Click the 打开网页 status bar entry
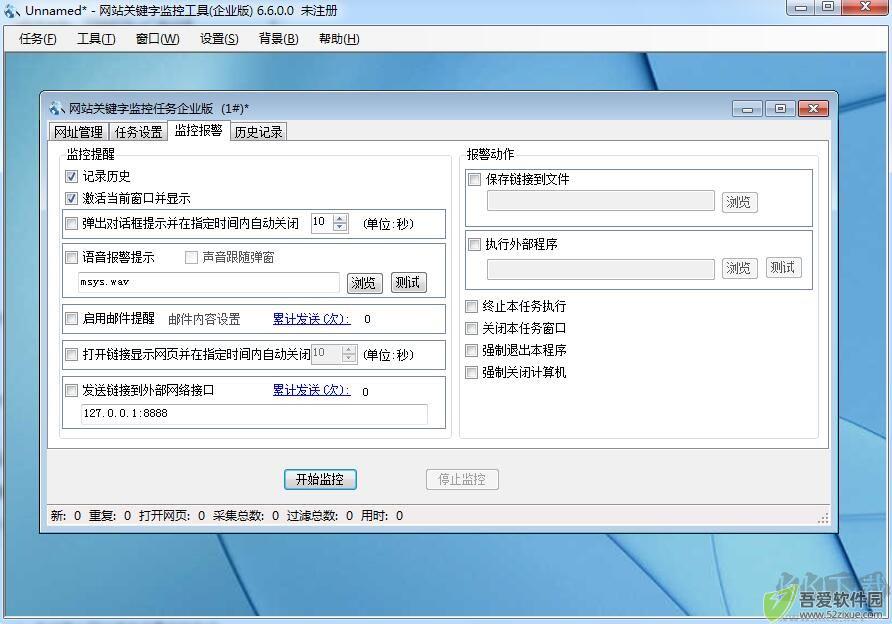 [172, 516]
